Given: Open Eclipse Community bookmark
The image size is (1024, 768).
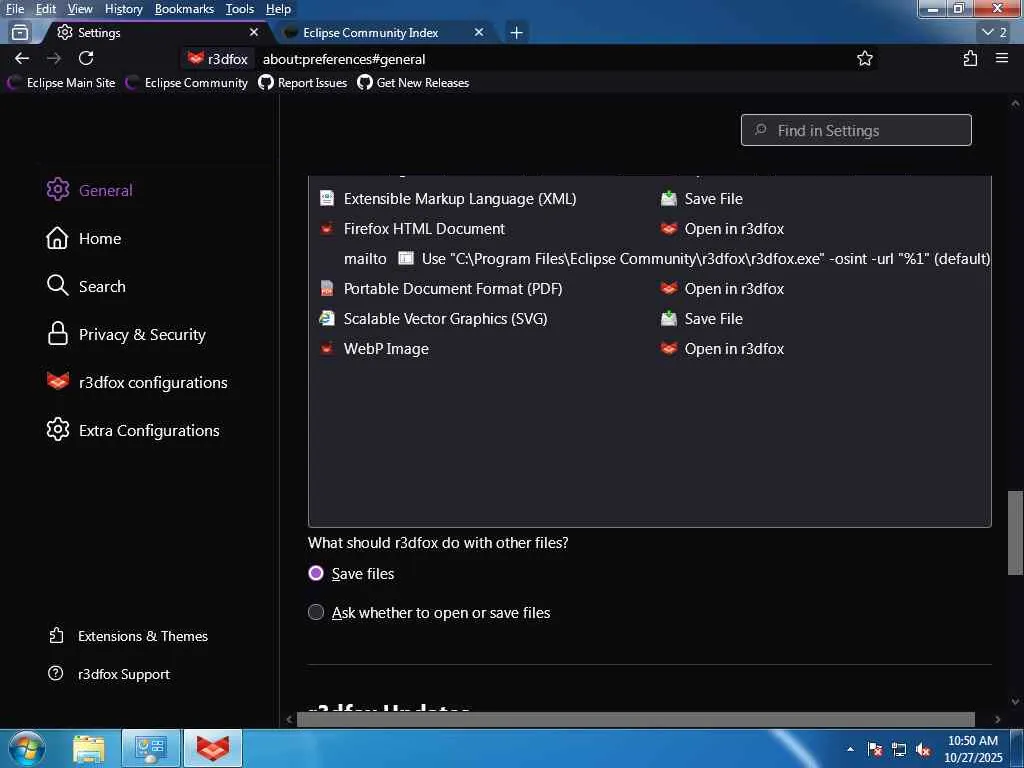Looking at the screenshot, I should pyautogui.click(x=187, y=83).
